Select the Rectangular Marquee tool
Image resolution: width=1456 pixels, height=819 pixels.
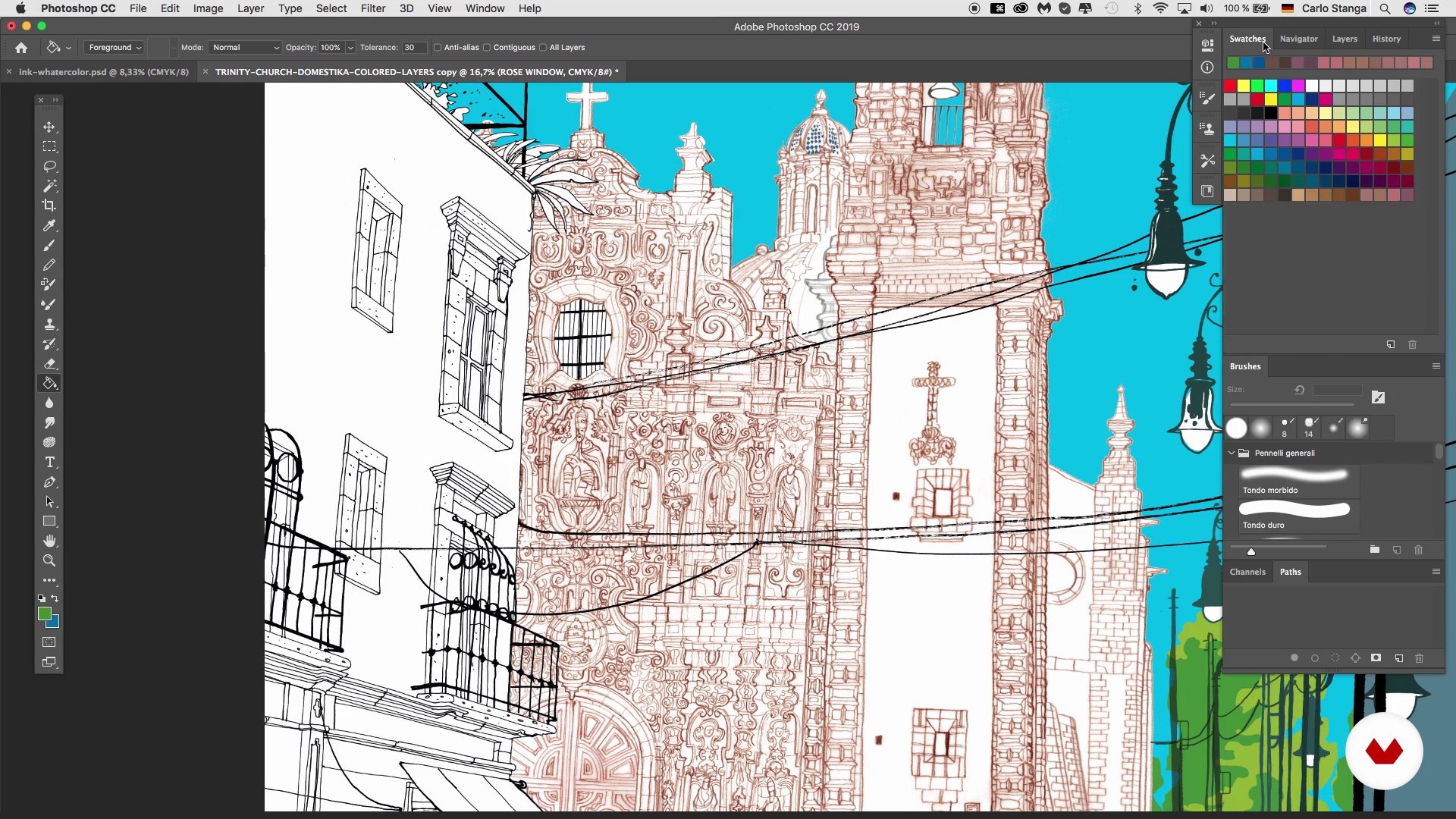[x=49, y=146]
